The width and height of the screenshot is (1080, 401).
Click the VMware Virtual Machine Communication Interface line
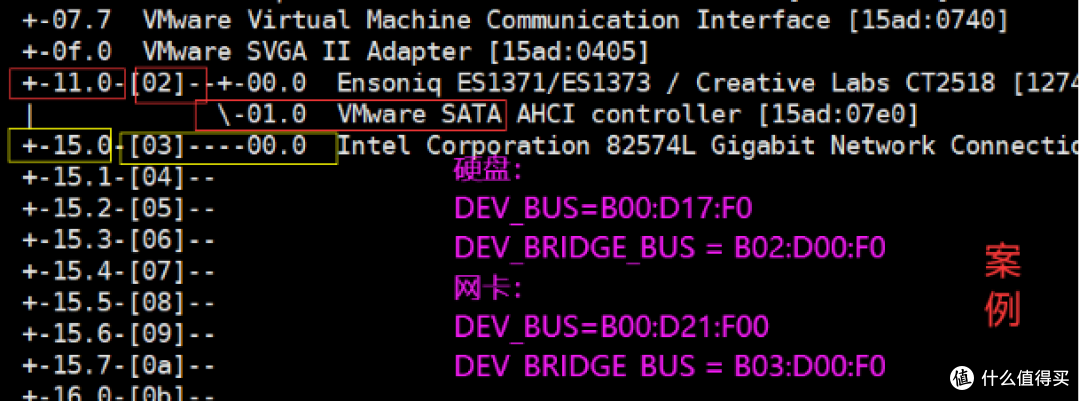(576, 20)
